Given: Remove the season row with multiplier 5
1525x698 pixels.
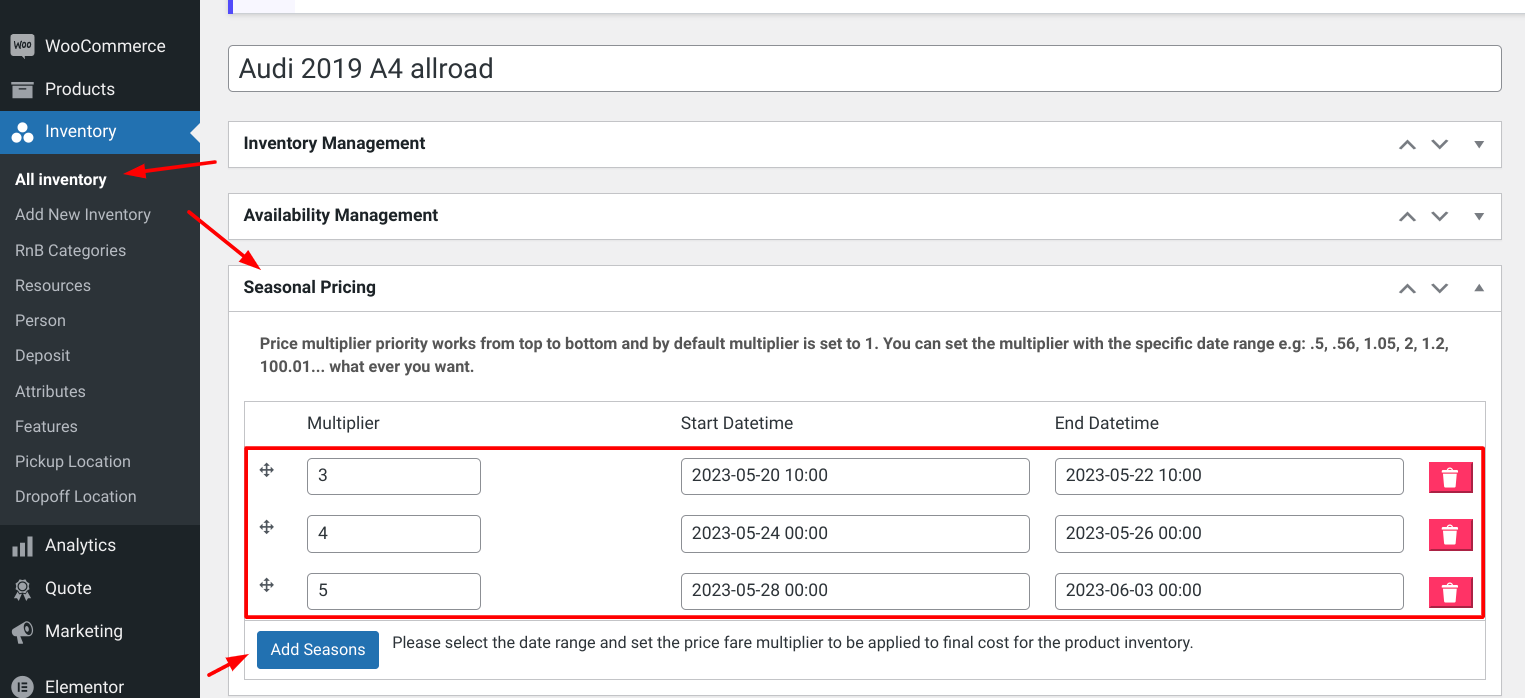Looking at the screenshot, I should point(1450,593).
